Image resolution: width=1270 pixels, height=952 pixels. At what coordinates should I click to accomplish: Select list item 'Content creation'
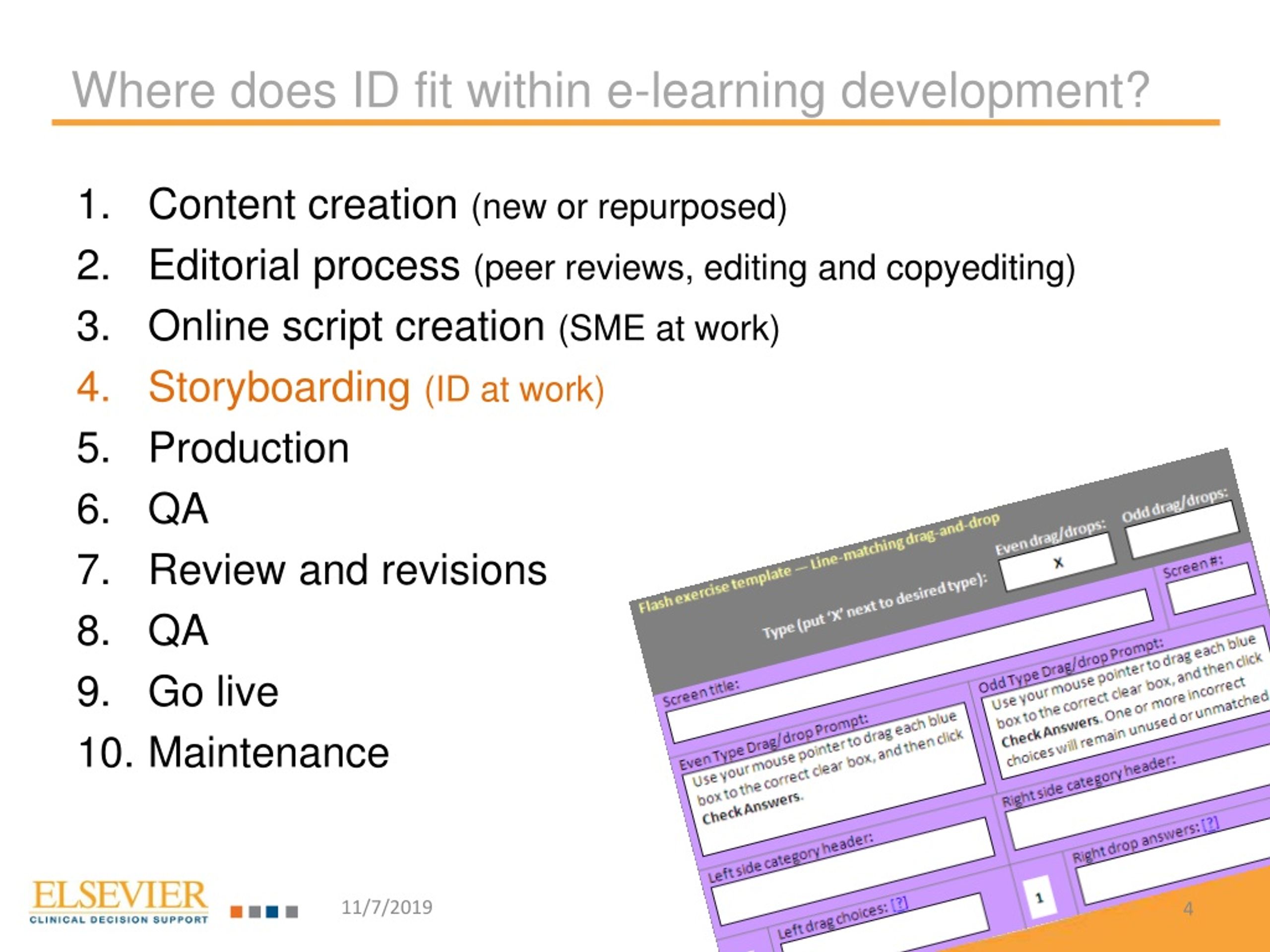click(x=303, y=204)
